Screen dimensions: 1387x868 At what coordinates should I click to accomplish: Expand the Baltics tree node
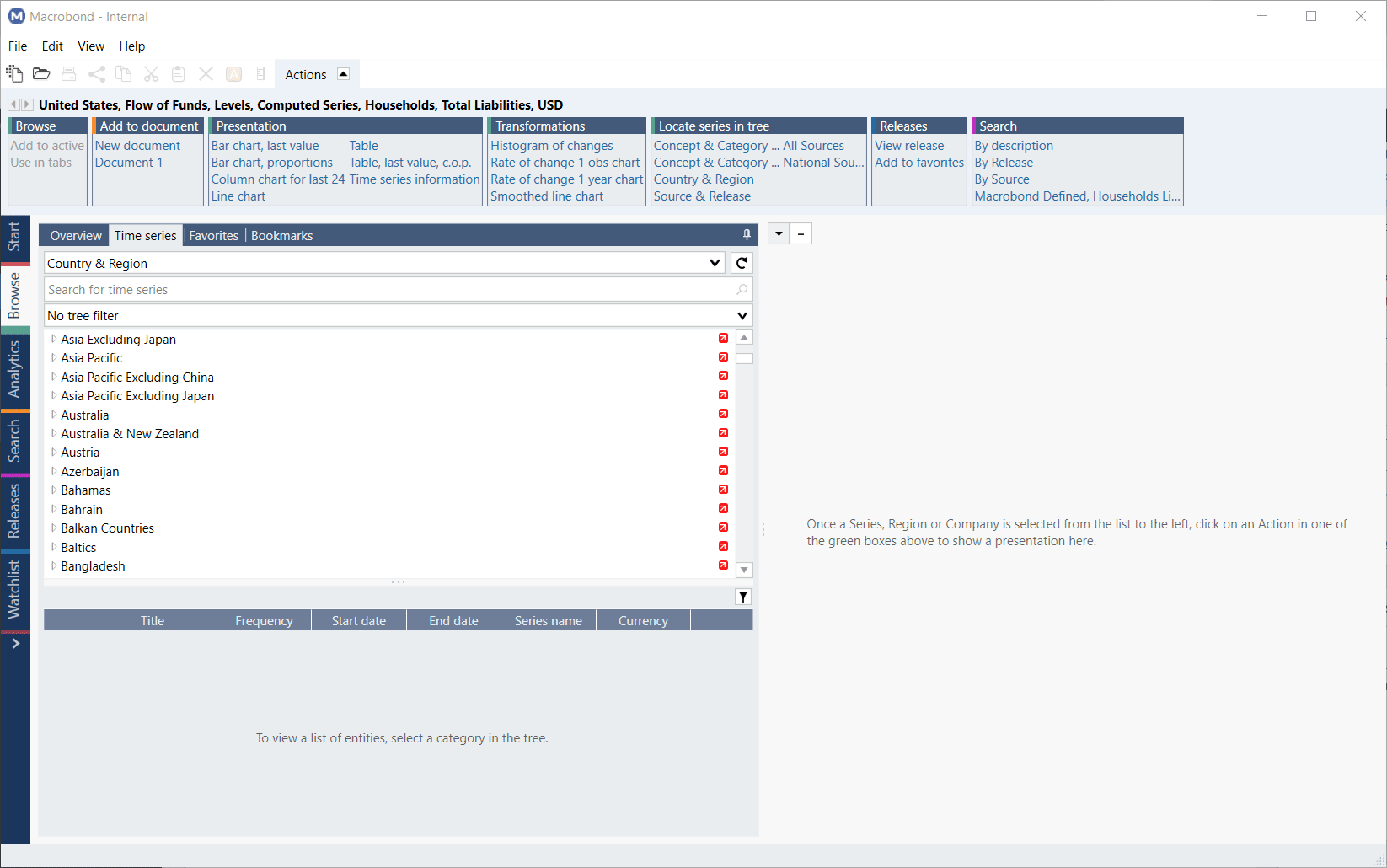pyautogui.click(x=54, y=547)
